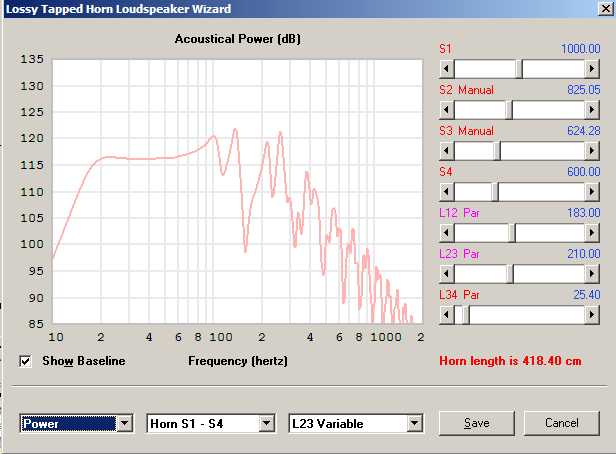Click the S3 Manual slider thumb
This screenshot has width=616, height=454.
[497, 151]
